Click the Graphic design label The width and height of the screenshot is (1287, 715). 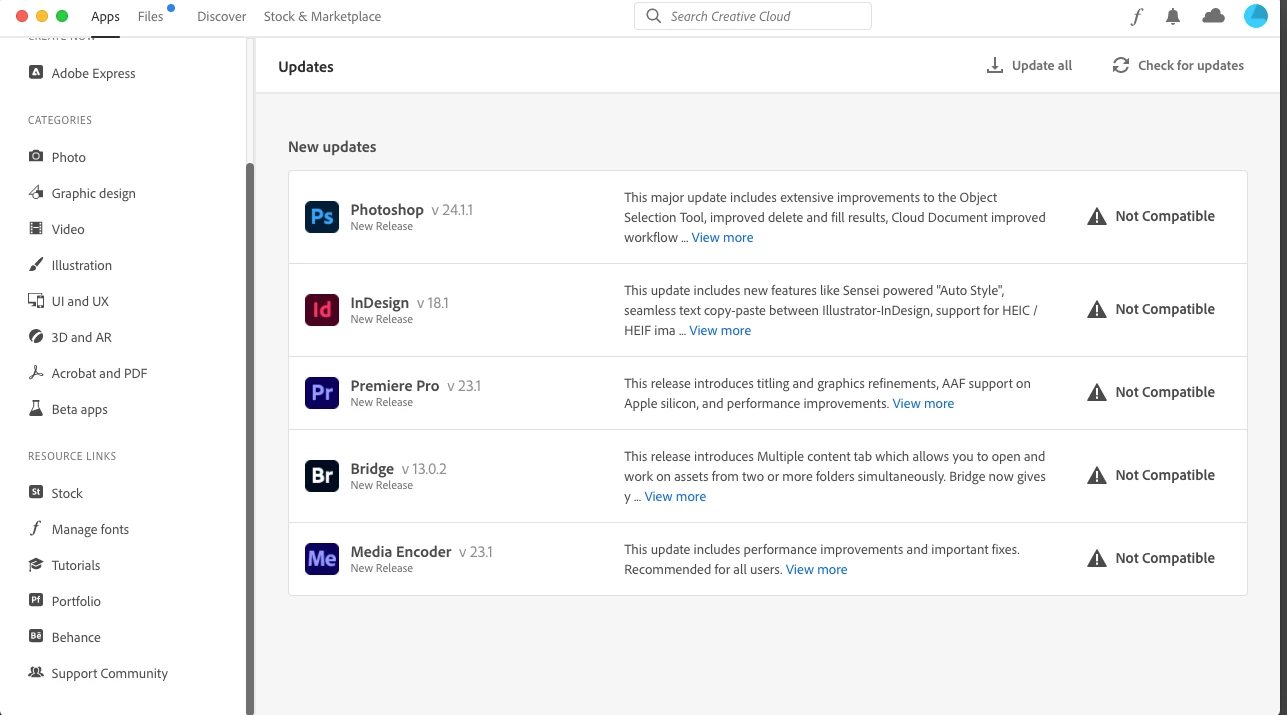click(93, 193)
